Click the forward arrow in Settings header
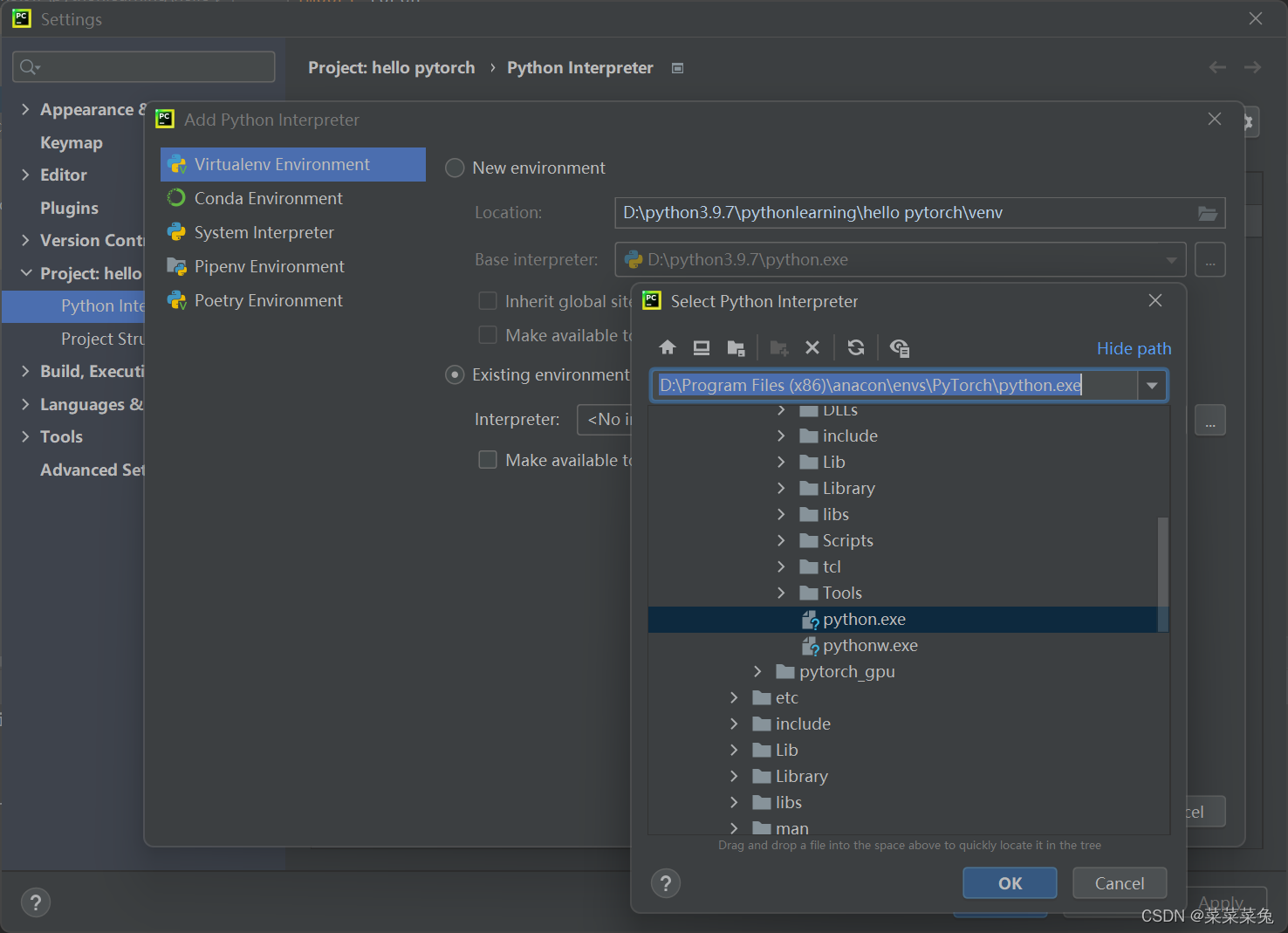 [1252, 67]
